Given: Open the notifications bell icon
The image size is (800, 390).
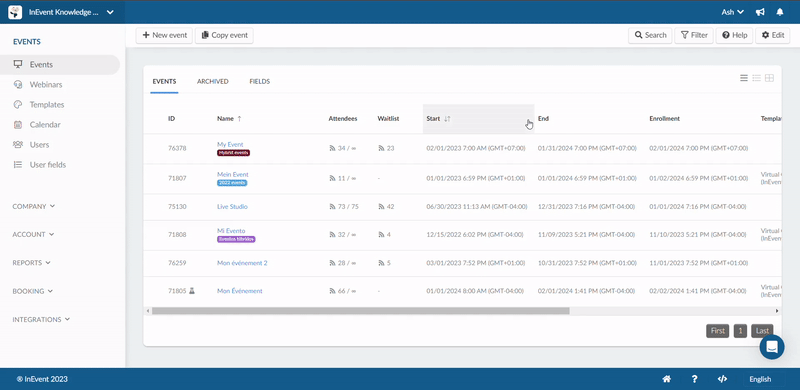Looking at the screenshot, I should 780,12.
